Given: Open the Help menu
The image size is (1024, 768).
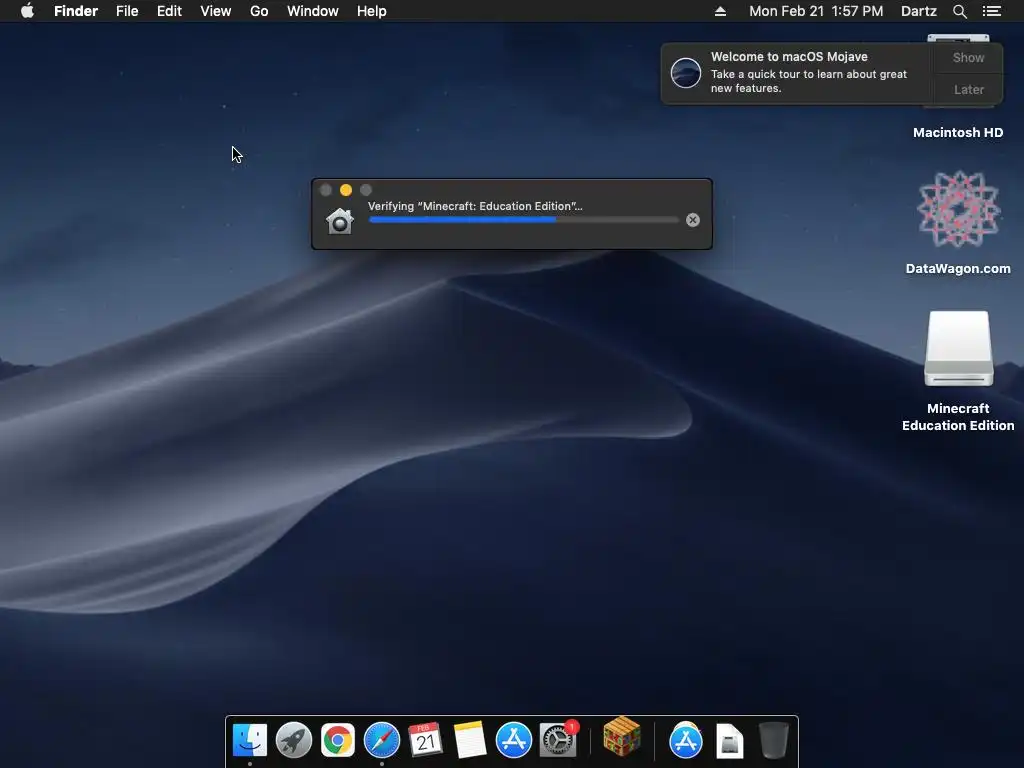Looking at the screenshot, I should 372,11.
